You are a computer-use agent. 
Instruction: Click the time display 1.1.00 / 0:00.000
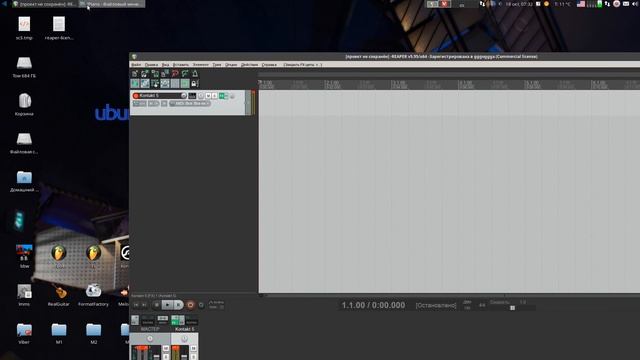tap(373, 305)
